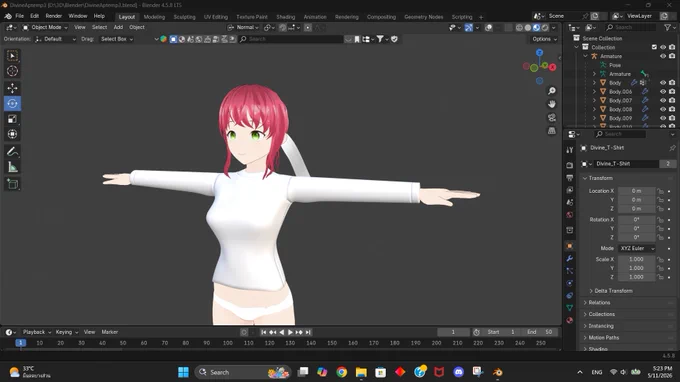The image size is (680, 382).
Task: Click the timeline Marker menu
Action: point(110,332)
